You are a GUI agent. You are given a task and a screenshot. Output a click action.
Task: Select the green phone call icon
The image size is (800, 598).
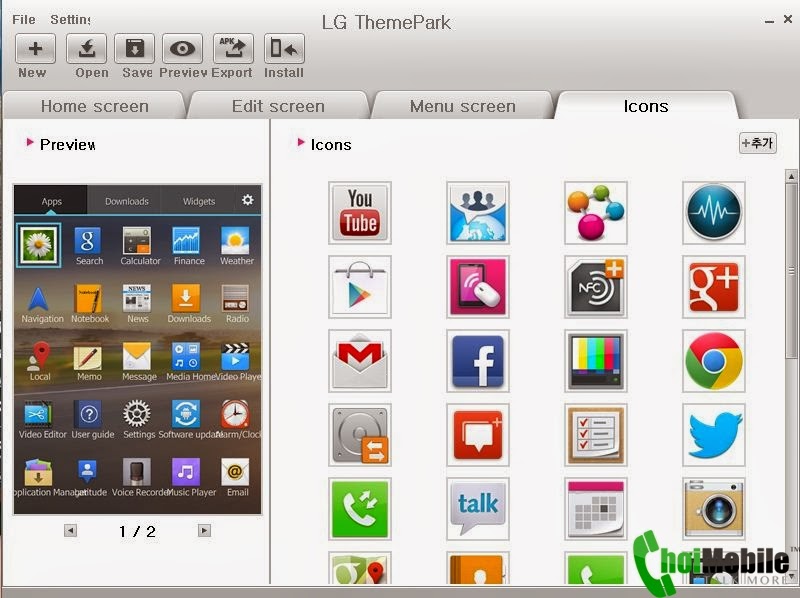point(360,509)
